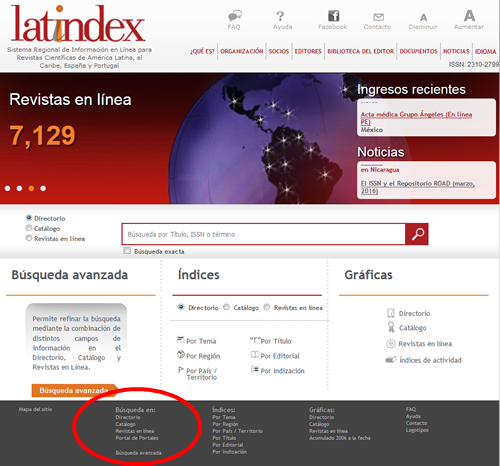The image size is (500, 466).
Task: Select Directorio radio in Índices panel
Action: point(181,307)
